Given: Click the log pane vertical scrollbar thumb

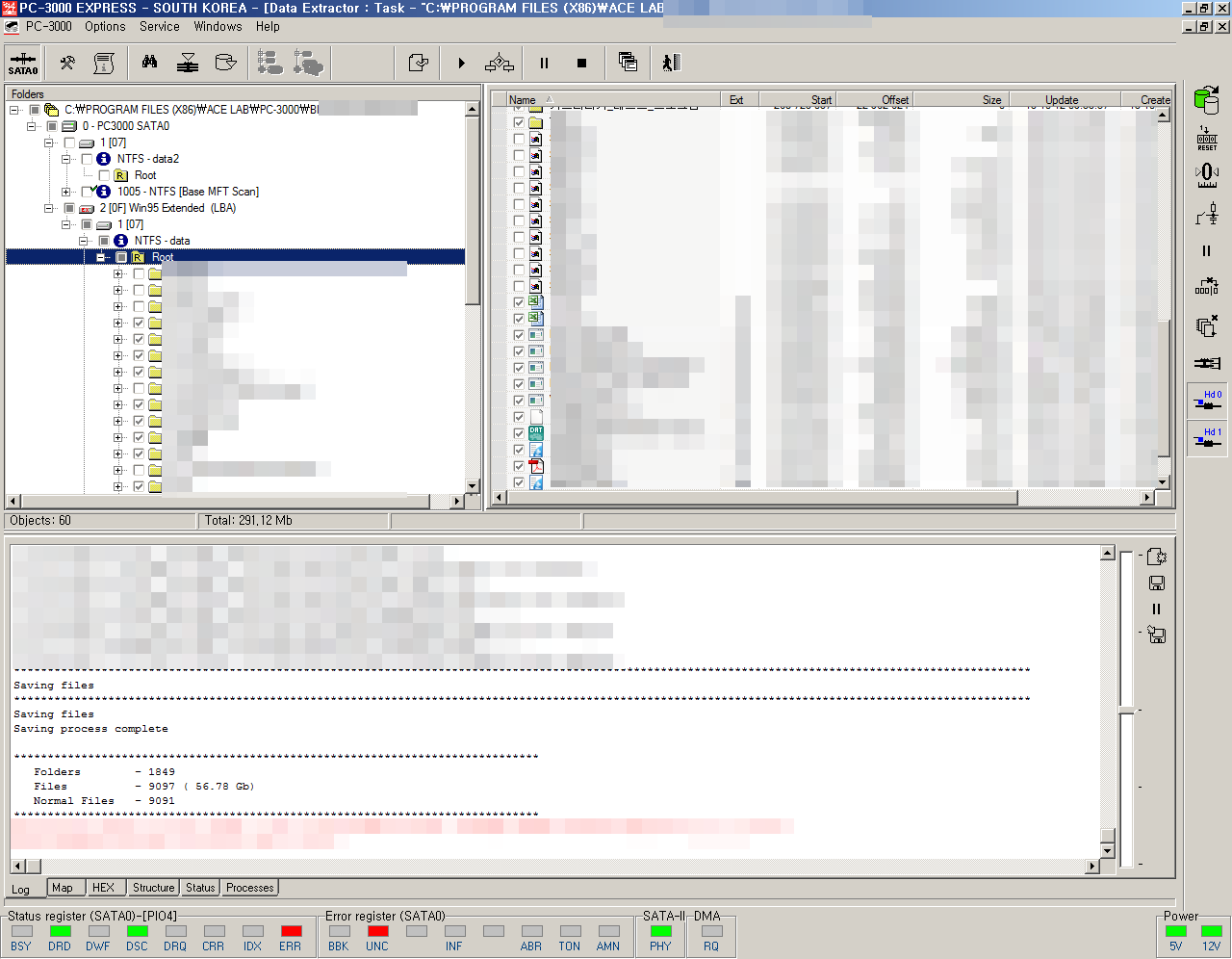Looking at the screenshot, I should click(1108, 835).
